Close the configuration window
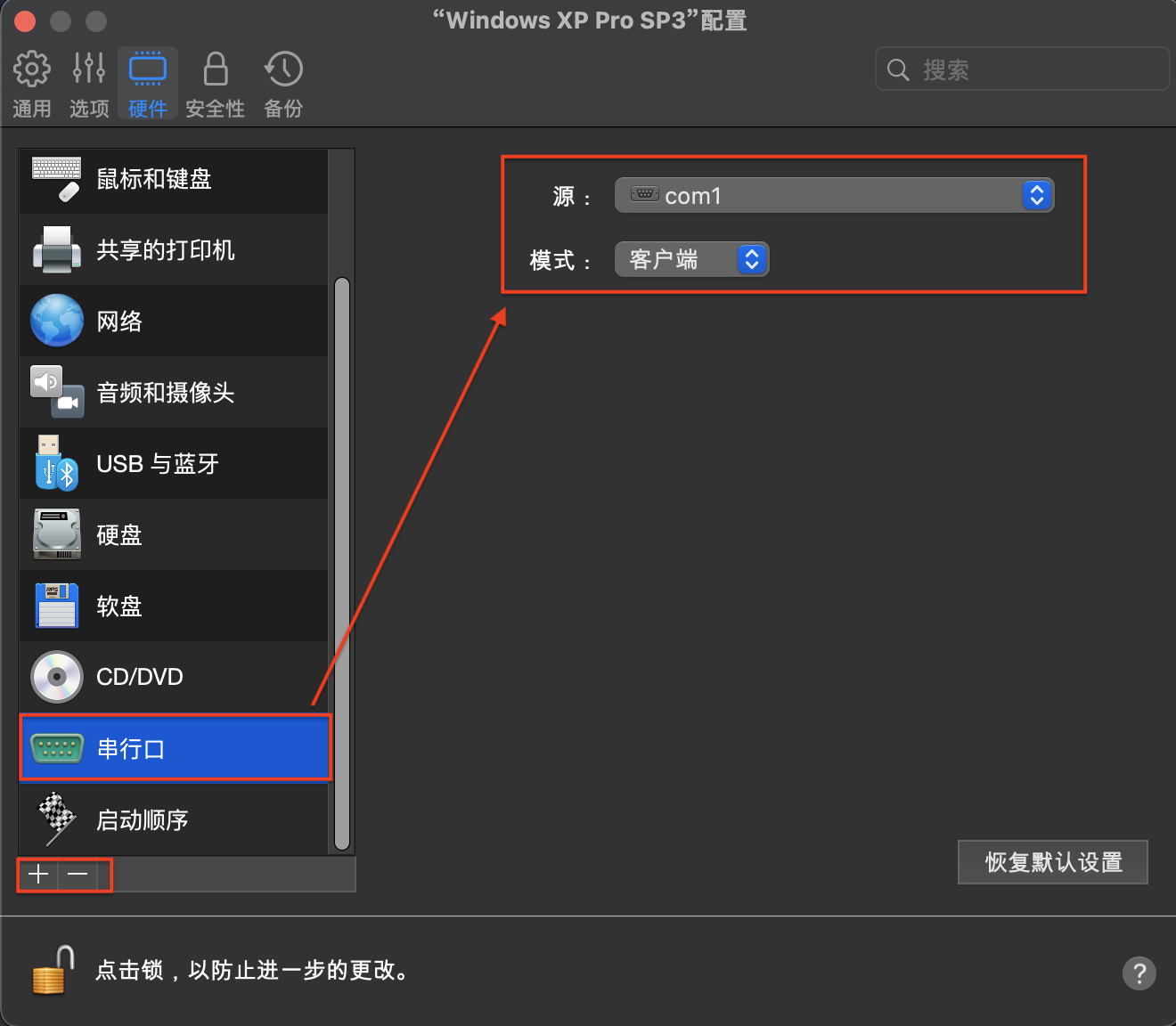This screenshot has height=1026, width=1176. [25, 21]
